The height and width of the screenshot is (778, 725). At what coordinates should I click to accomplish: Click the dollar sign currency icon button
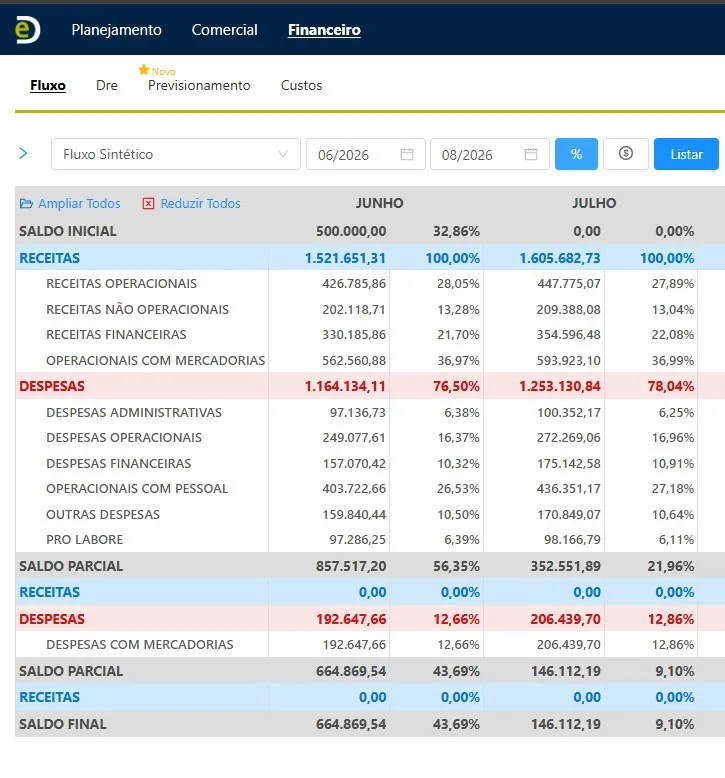coord(626,154)
